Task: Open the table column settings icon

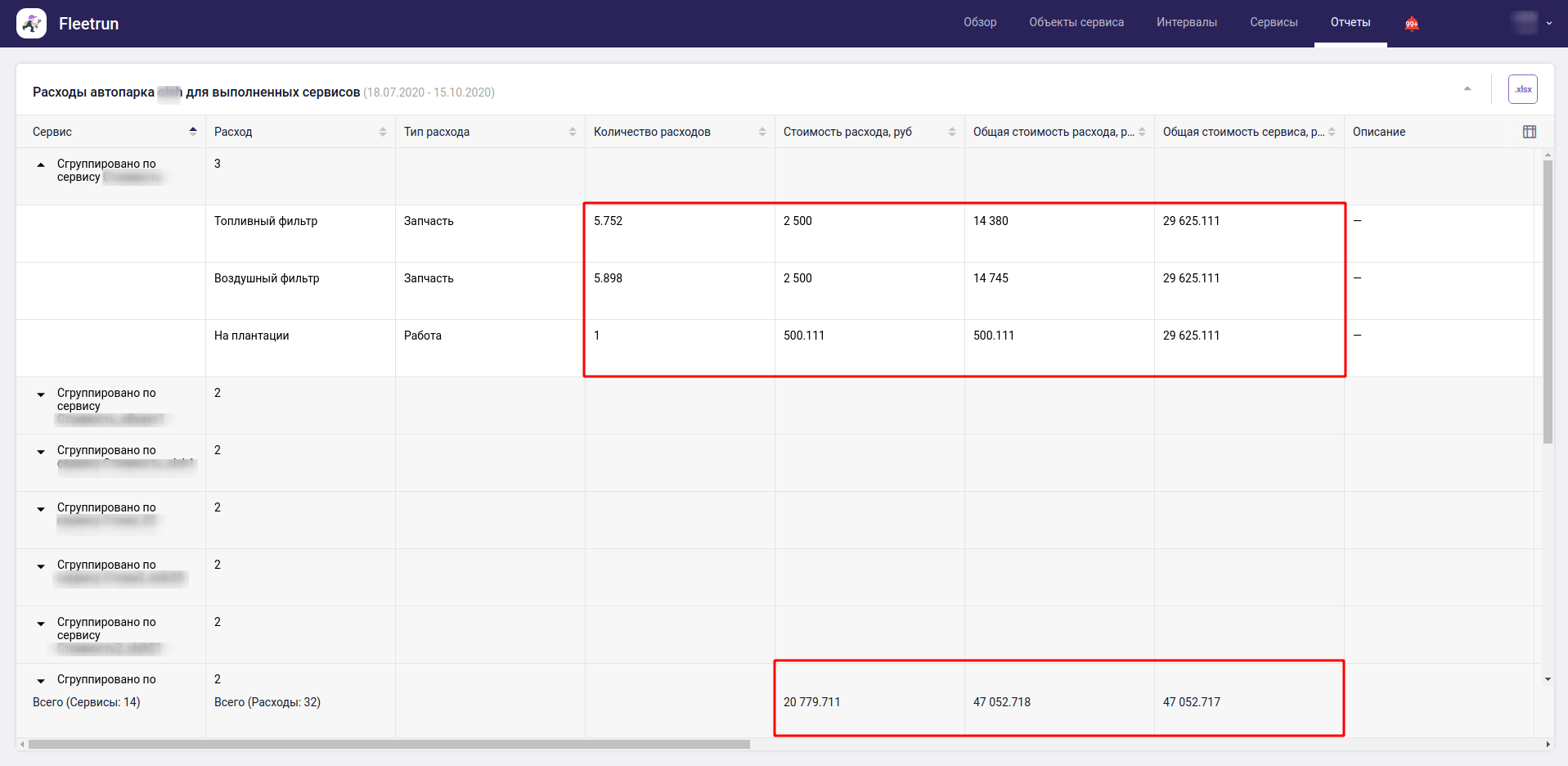Action: pos(1529,132)
